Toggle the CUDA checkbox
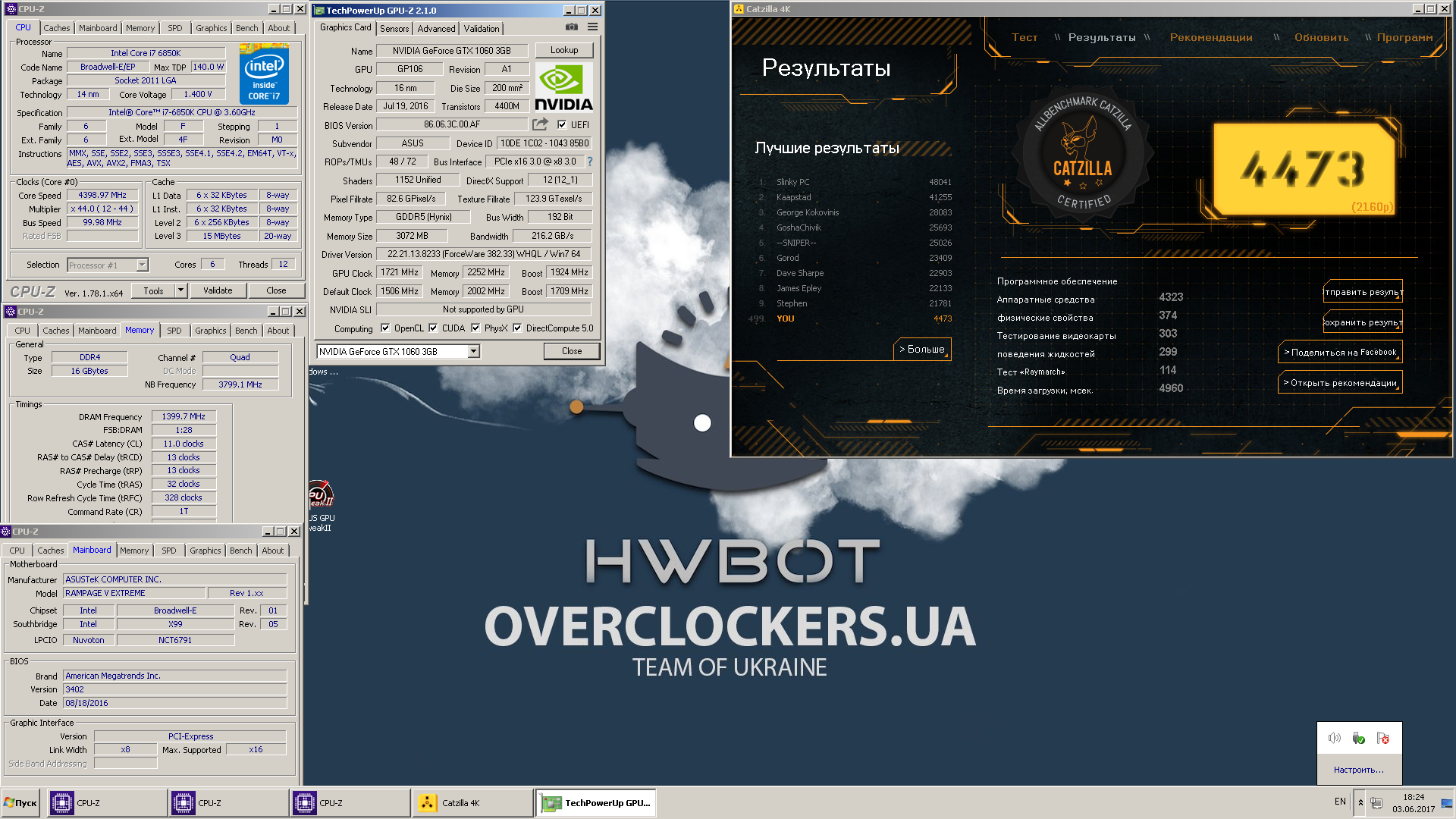This screenshot has height=819, width=1456. pyautogui.click(x=433, y=328)
